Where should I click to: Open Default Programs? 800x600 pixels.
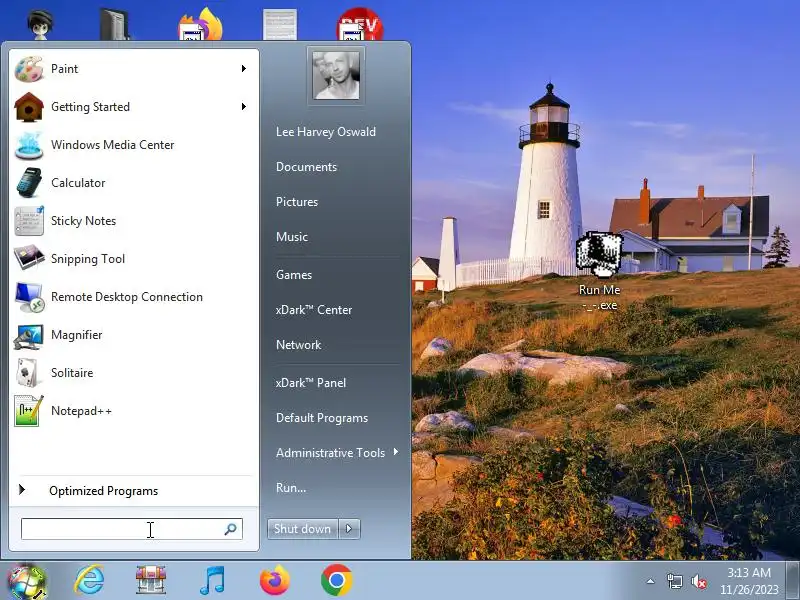(322, 418)
